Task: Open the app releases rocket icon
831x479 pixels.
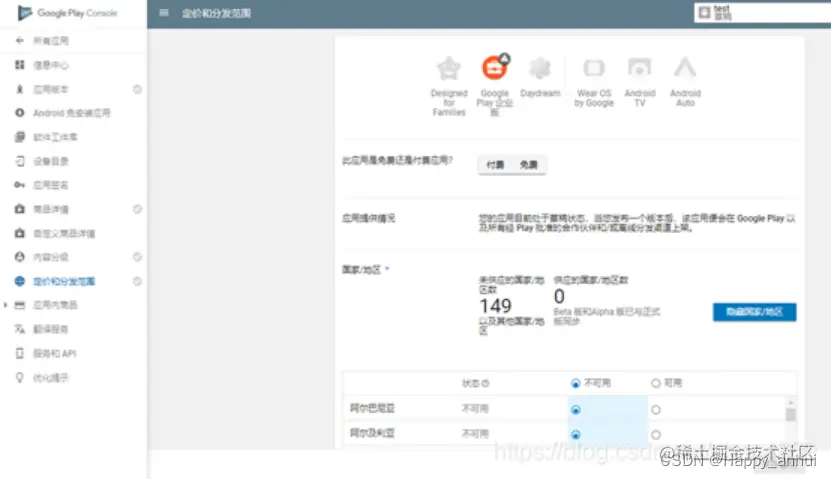Action: click(x=20, y=89)
